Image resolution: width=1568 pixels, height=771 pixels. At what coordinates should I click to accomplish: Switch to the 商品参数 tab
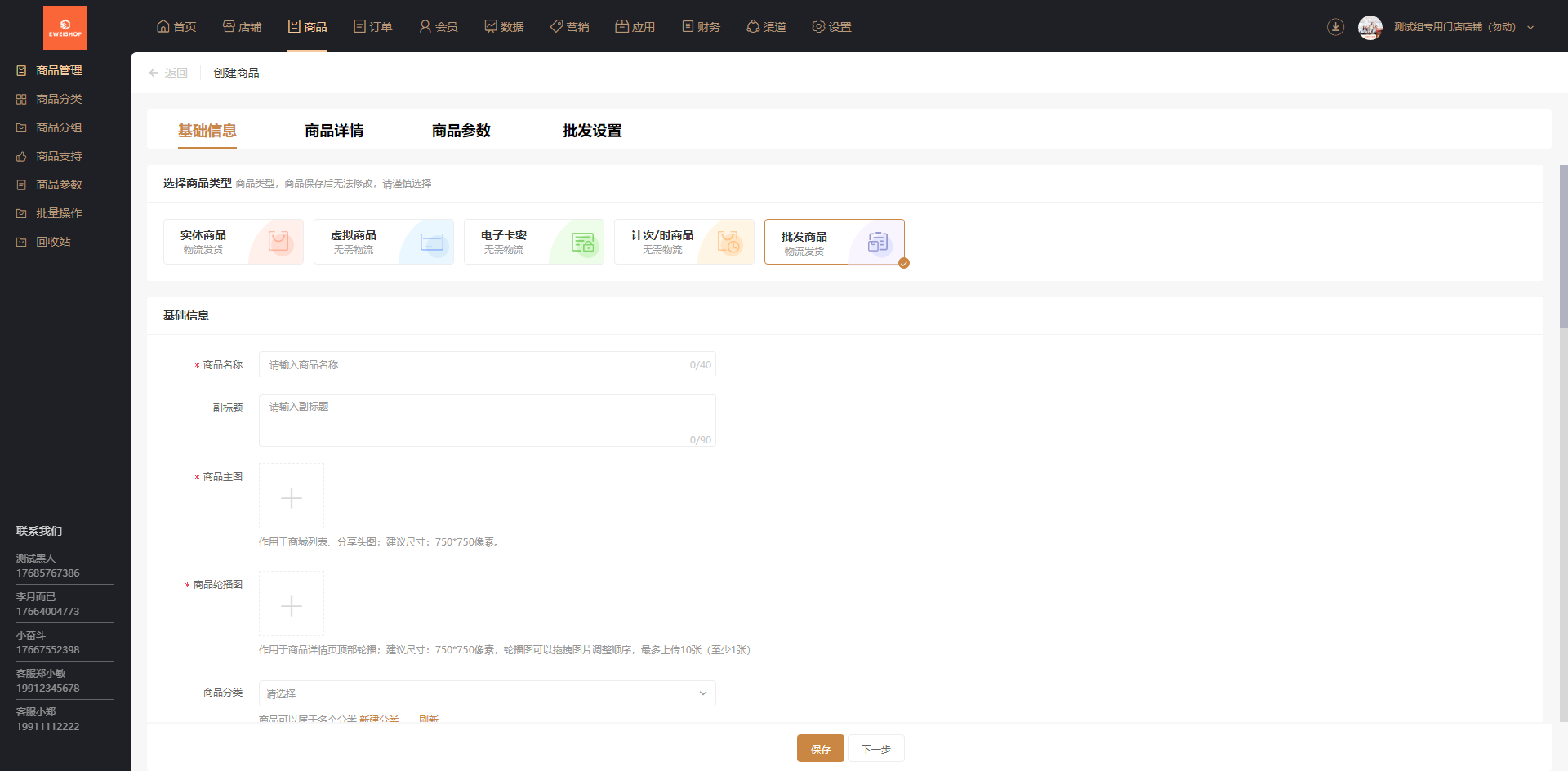click(461, 131)
